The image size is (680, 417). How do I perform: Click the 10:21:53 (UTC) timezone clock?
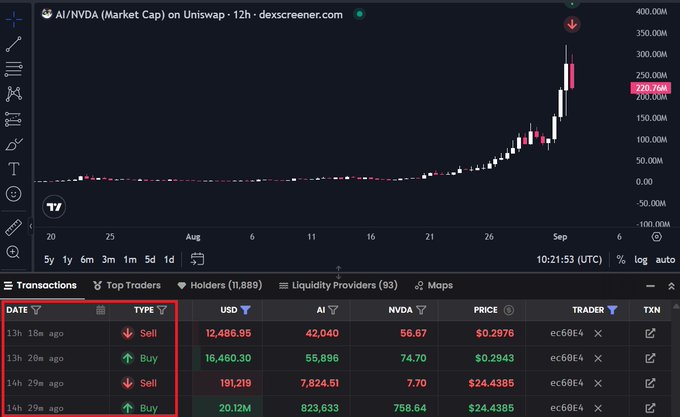tap(569, 260)
